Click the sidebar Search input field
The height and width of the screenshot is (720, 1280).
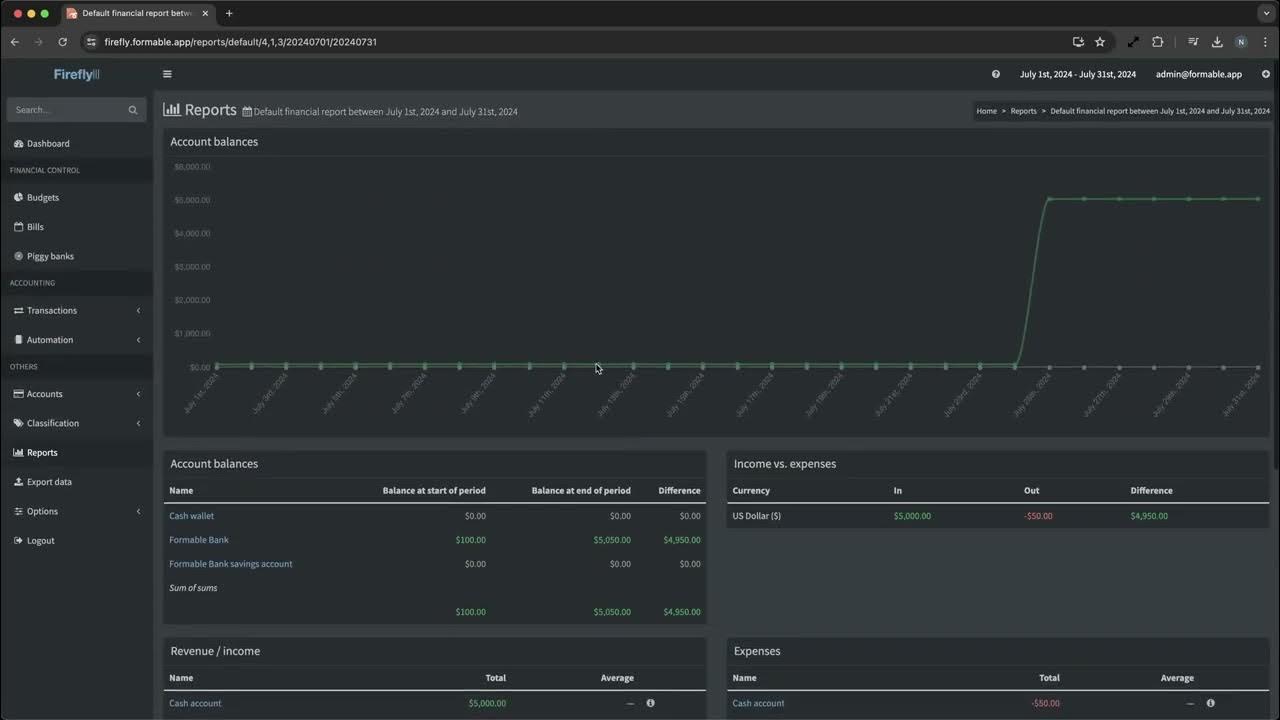pos(68,110)
